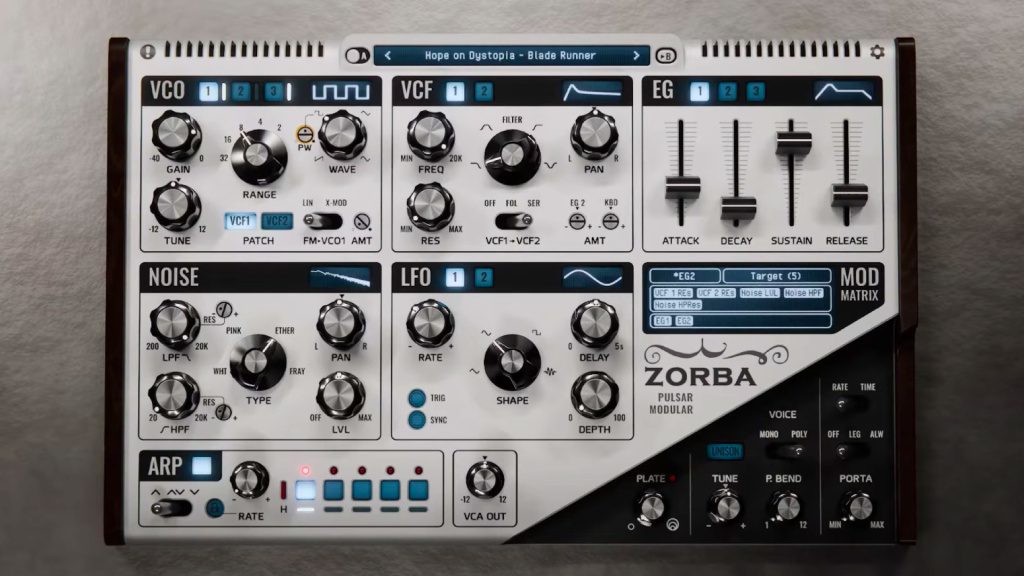Click the RELEASE slider handle
The image size is (1024, 576).
point(849,195)
